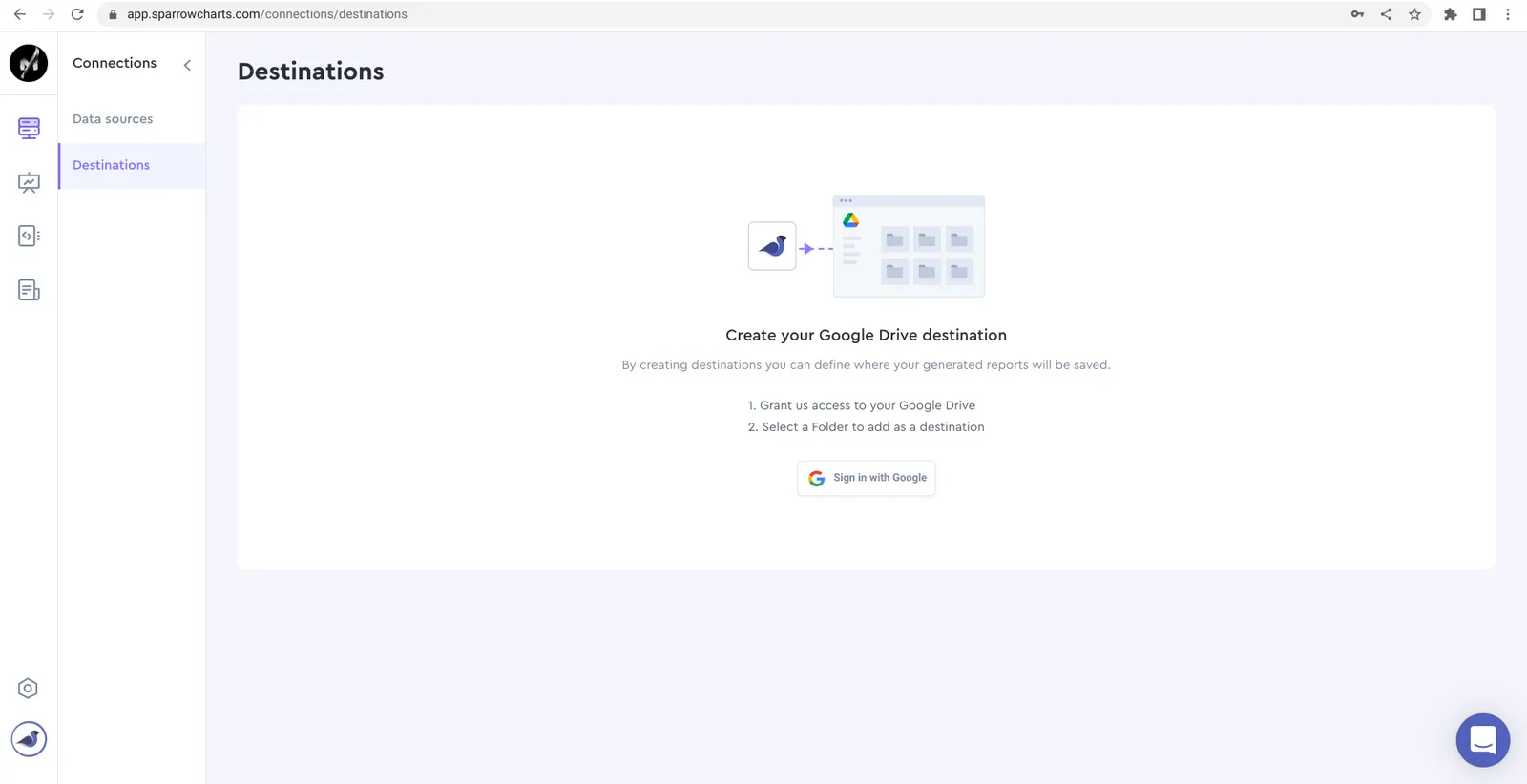Open the Connections server icon in the sidebar

pyautogui.click(x=29, y=128)
